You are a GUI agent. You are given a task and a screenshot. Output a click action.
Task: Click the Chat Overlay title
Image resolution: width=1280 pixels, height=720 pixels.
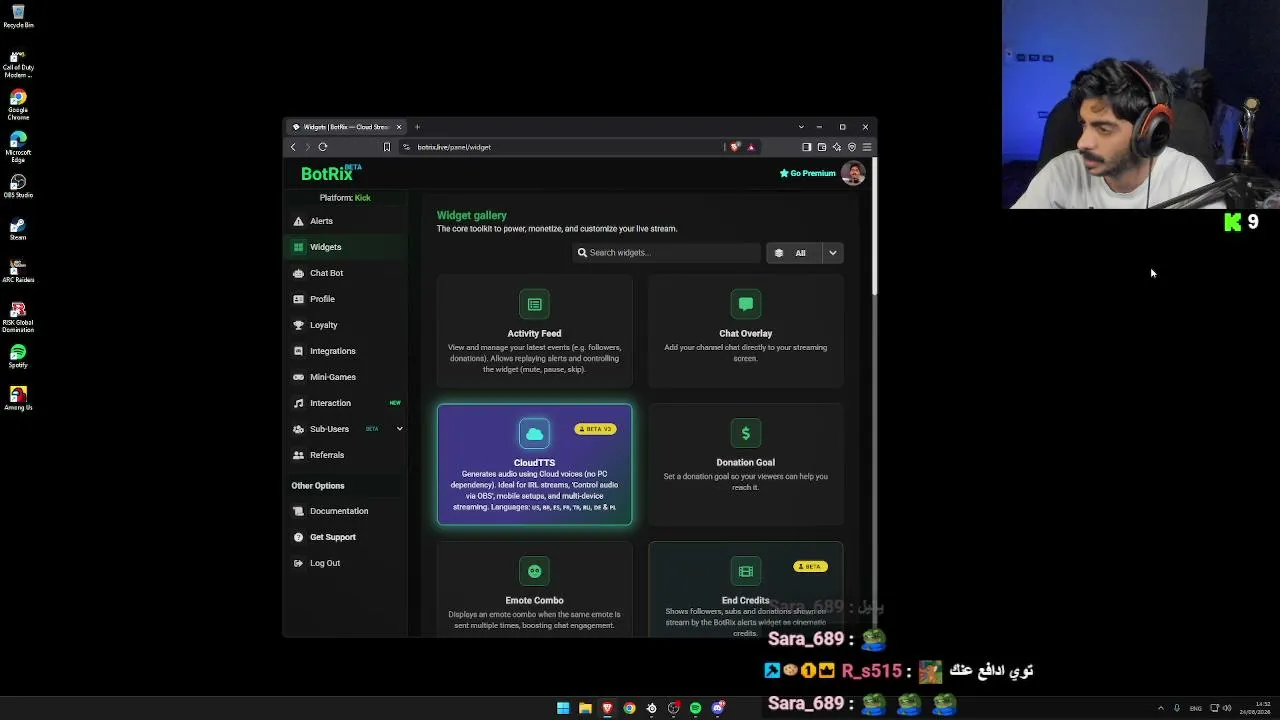[746, 333]
